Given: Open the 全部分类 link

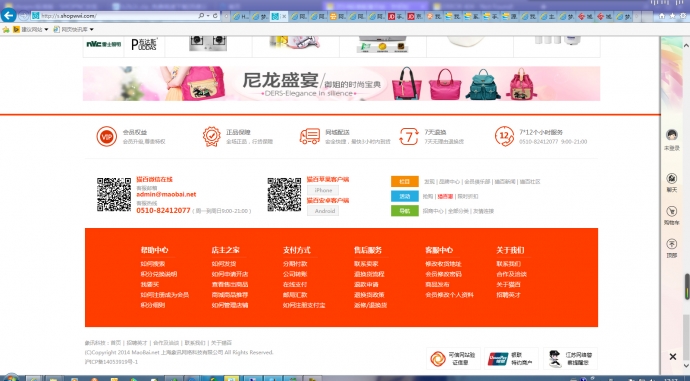Looking at the screenshot, I should (458, 211).
